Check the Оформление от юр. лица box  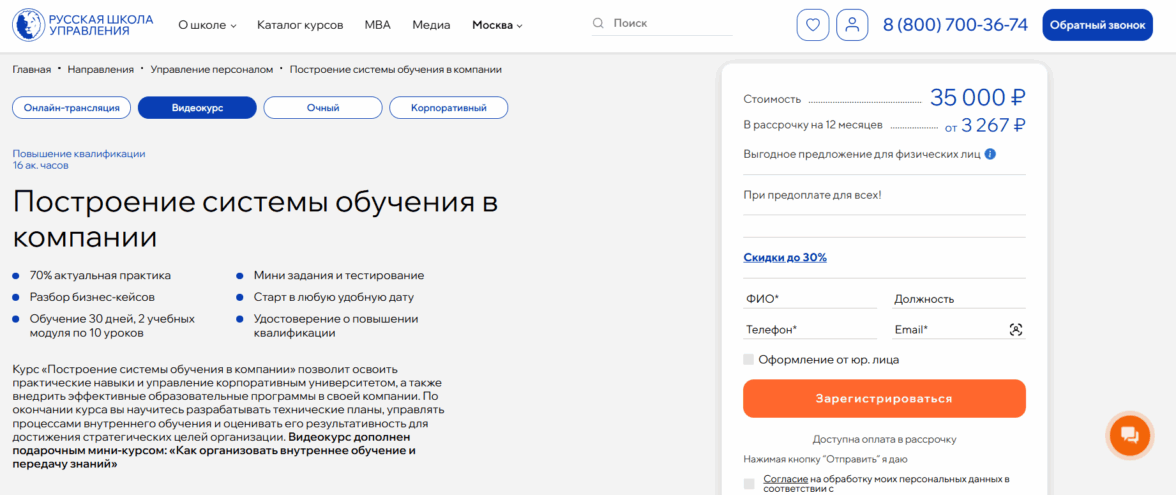748,359
